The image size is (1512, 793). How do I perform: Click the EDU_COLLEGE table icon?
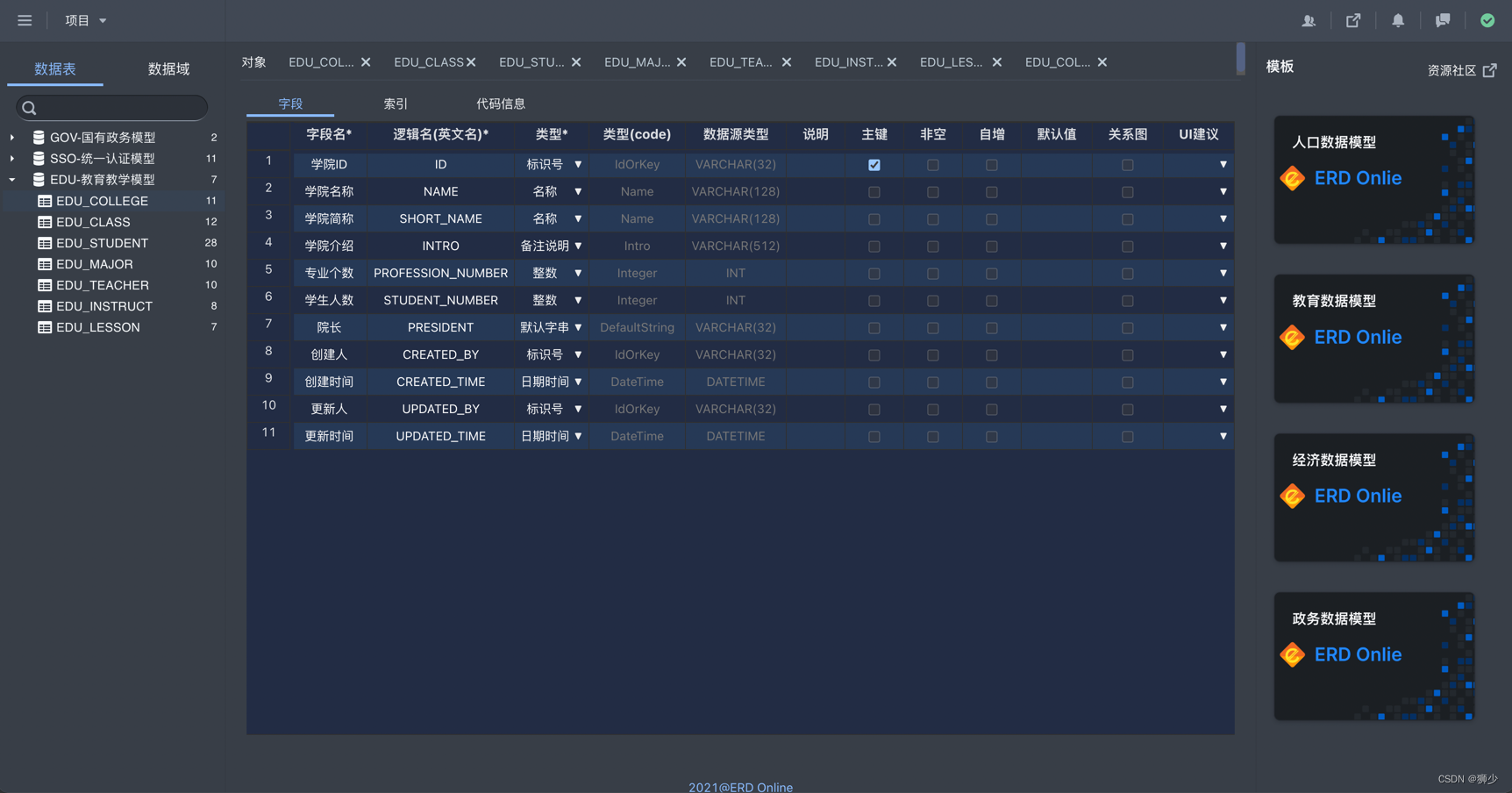(45, 201)
